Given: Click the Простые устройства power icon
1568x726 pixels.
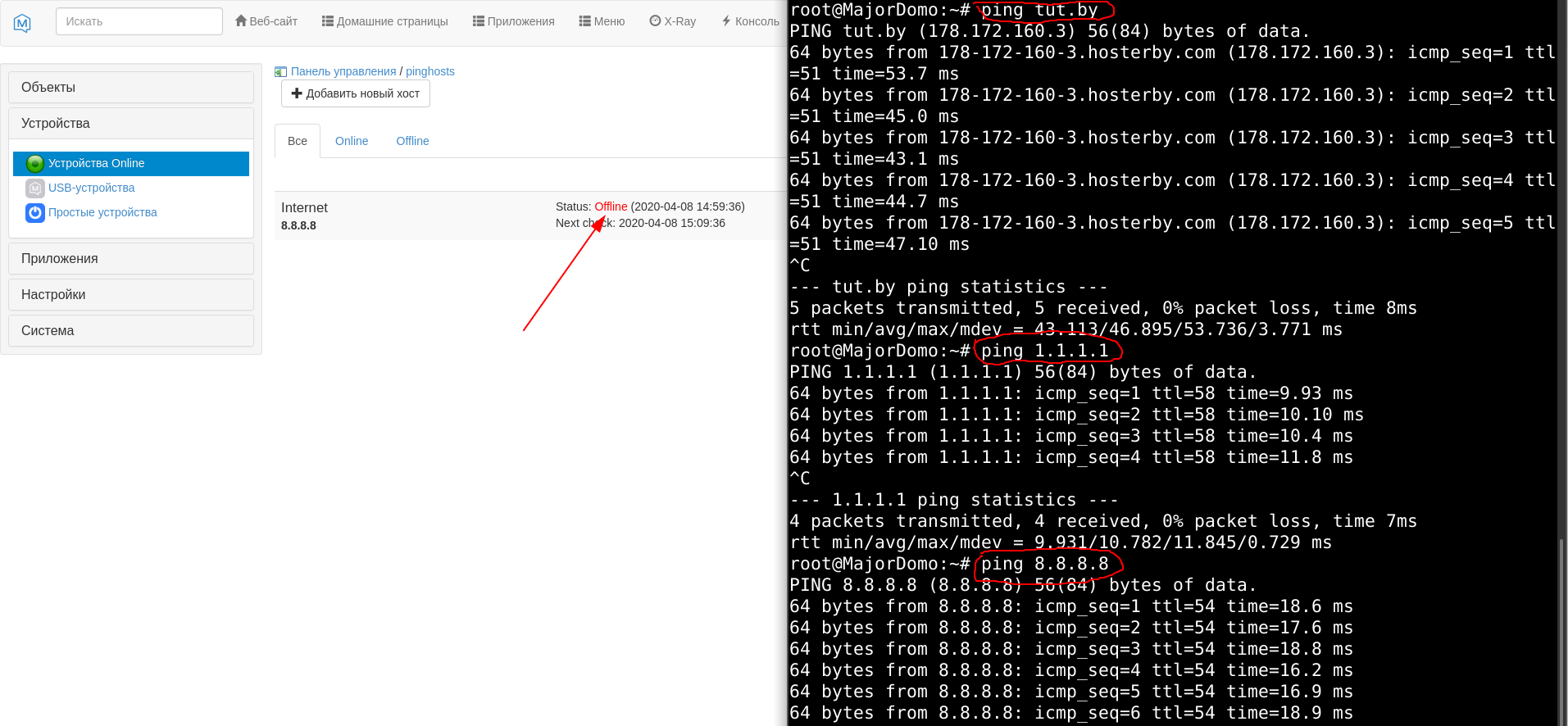Looking at the screenshot, I should [35, 213].
